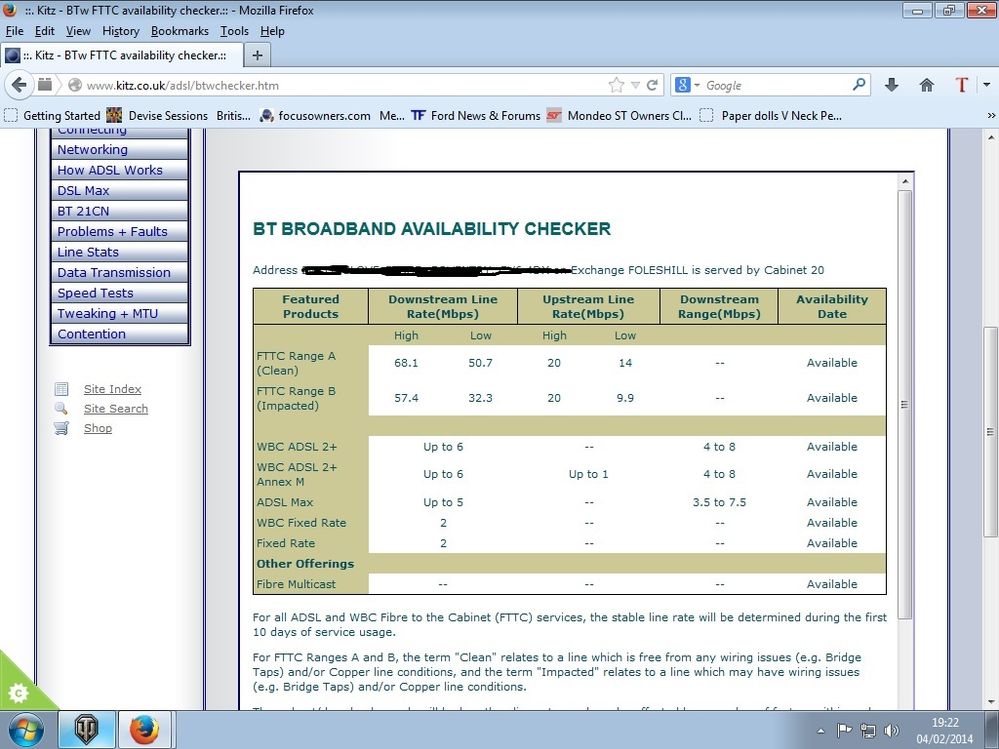Open the Help menu
Screen dimensions: 999x749
[x=272, y=31]
